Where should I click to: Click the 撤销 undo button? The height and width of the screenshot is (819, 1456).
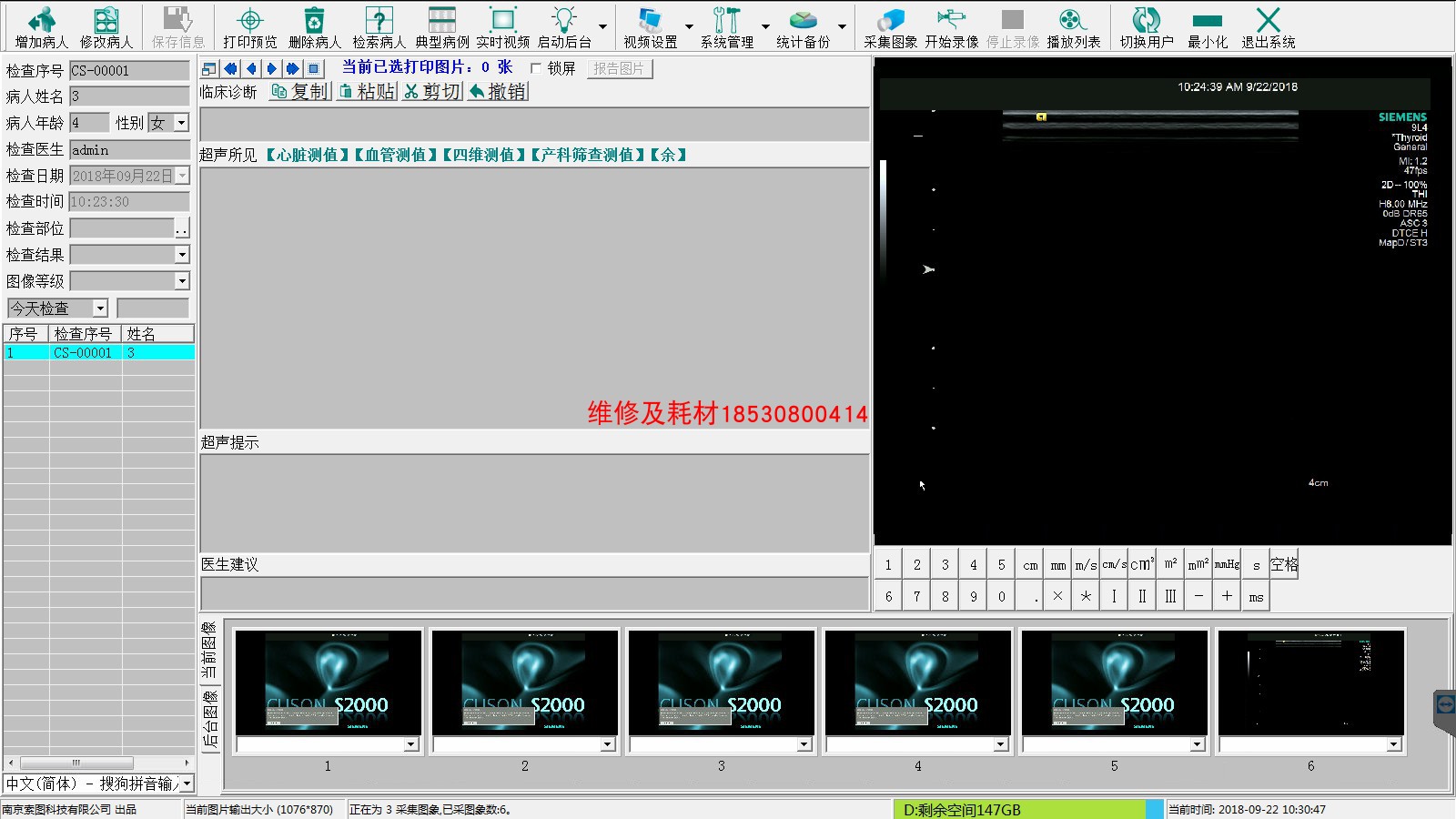click(498, 92)
